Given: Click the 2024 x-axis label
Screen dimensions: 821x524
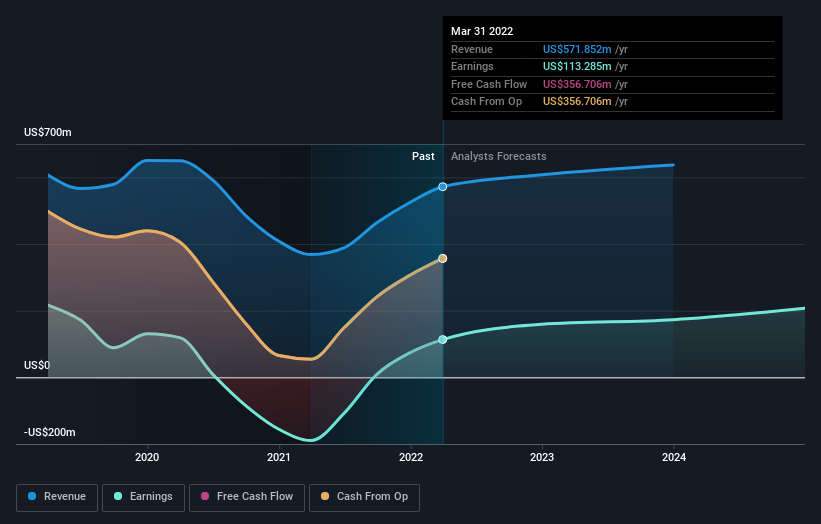Looking at the screenshot, I should (674, 458).
